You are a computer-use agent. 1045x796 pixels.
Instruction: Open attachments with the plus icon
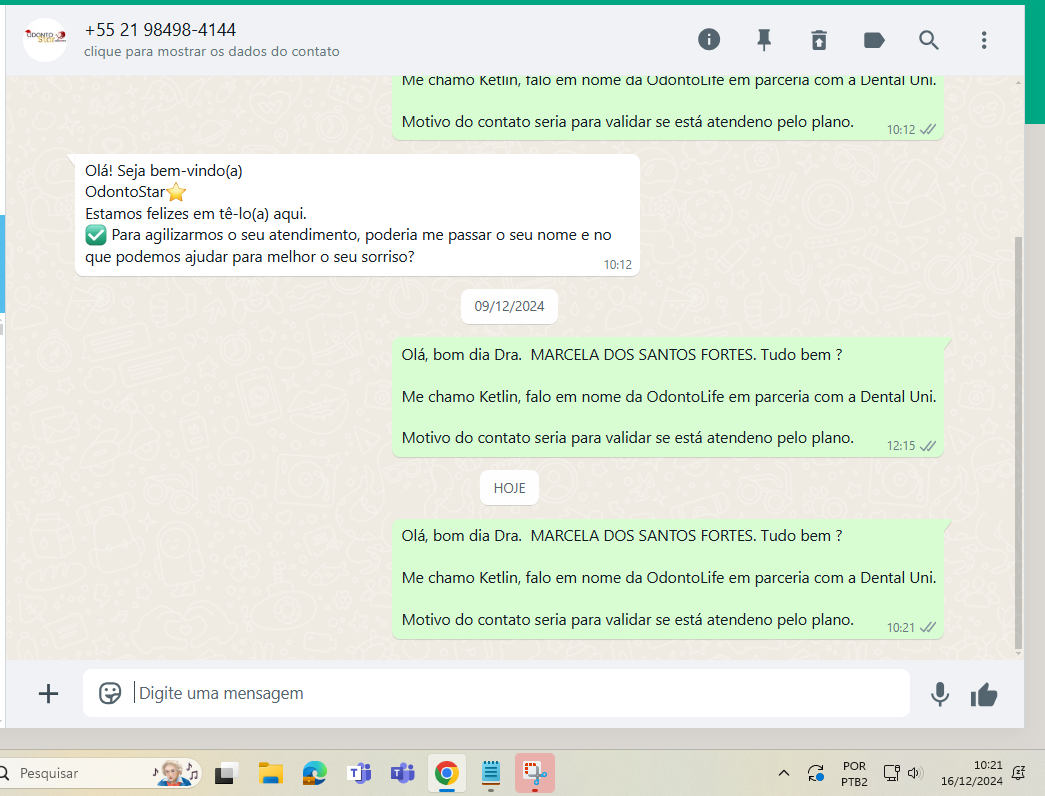point(48,694)
